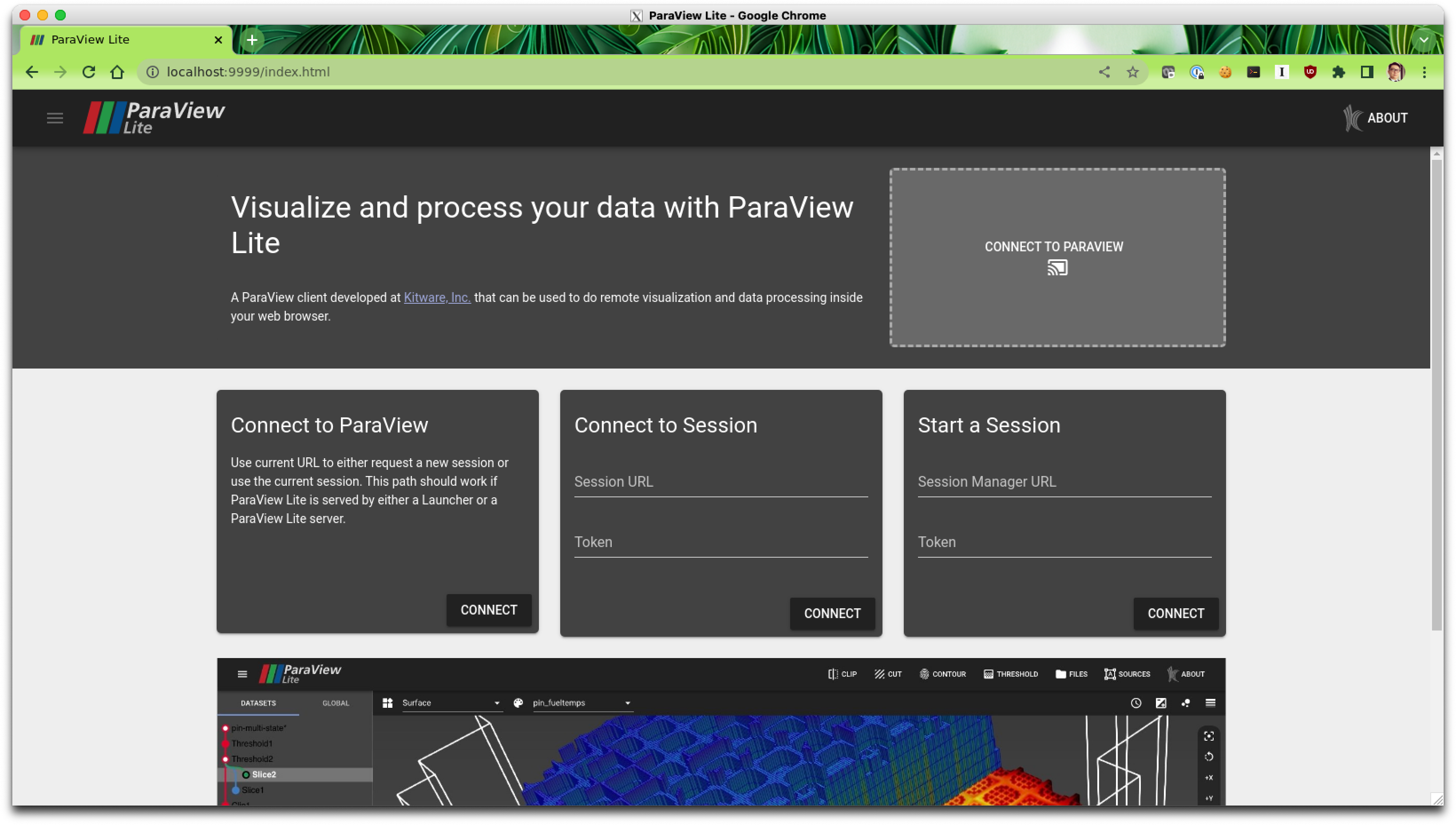
Task: Open the hamburger navigation menu in ParaView Lite
Action: [55, 118]
